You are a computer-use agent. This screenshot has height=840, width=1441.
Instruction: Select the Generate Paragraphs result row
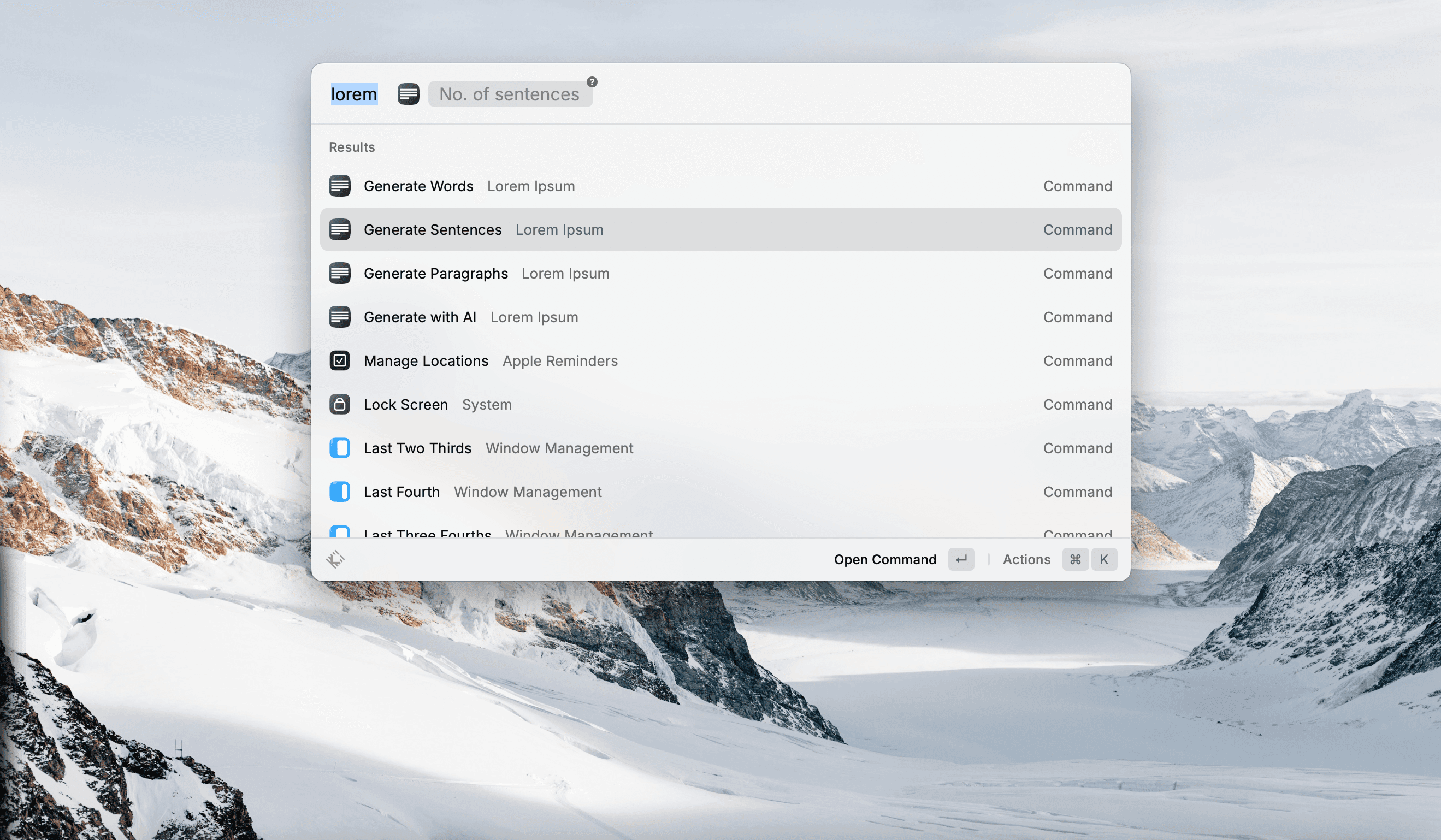[x=515, y=273]
